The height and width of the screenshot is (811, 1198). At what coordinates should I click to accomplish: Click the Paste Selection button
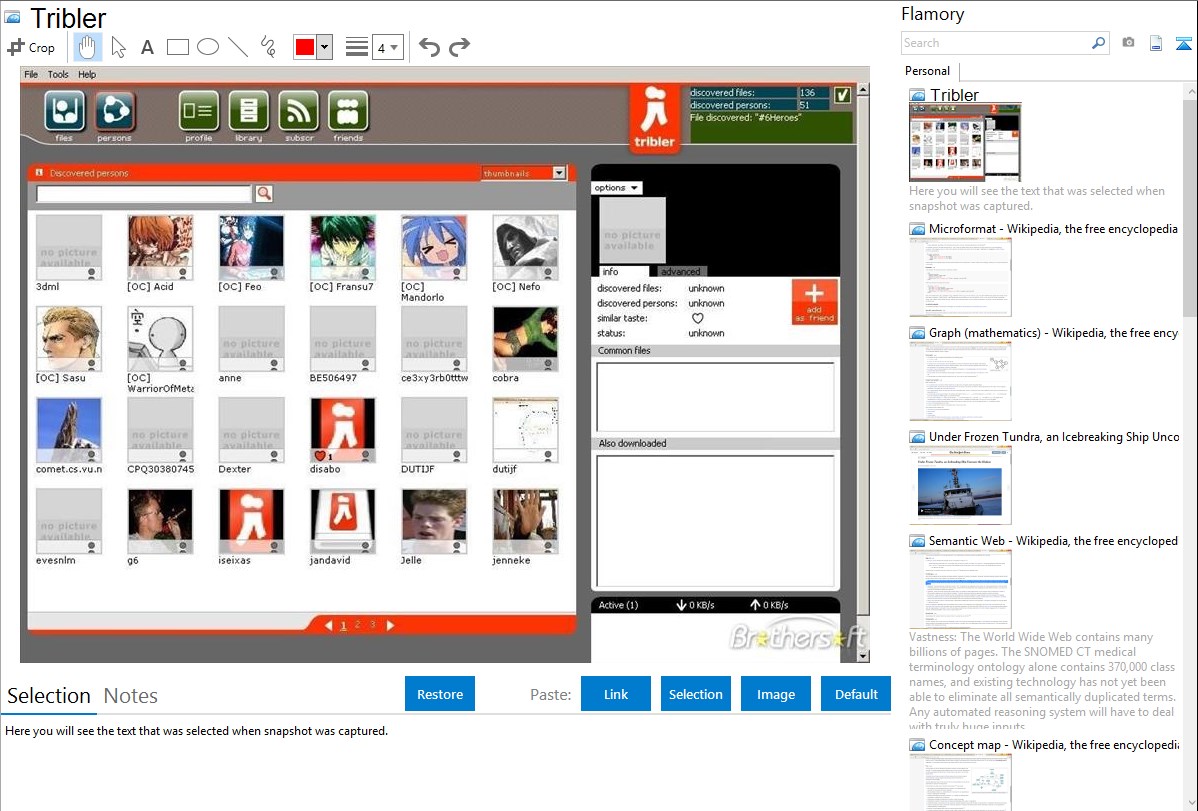click(x=695, y=694)
